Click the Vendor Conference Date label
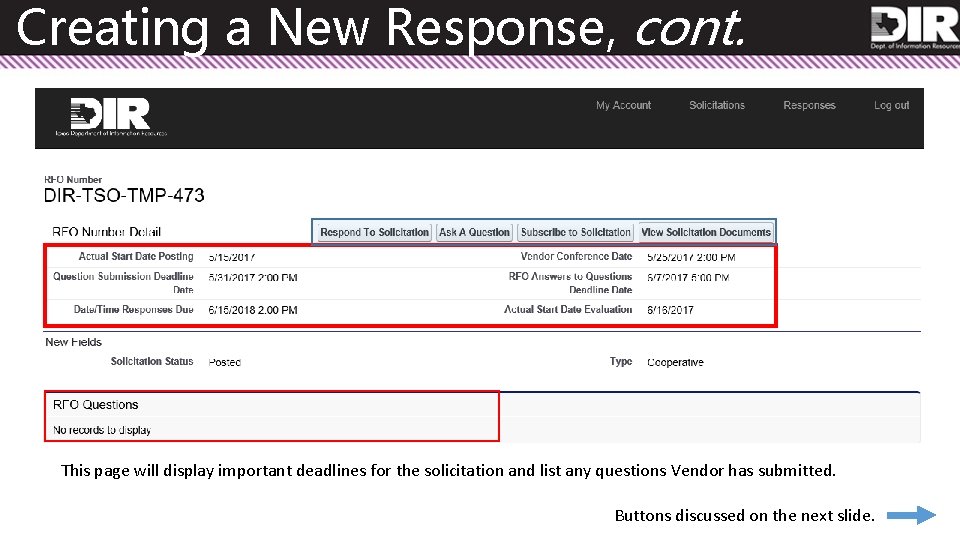The height and width of the screenshot is (540, 960). 576,257
